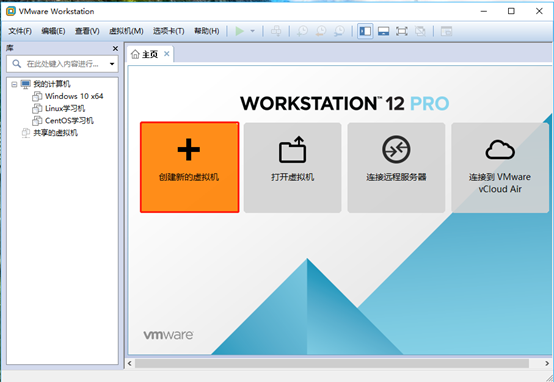Open the 查看(V) menu
Screen dimensions: 554x382
click(x=87, y=31)
